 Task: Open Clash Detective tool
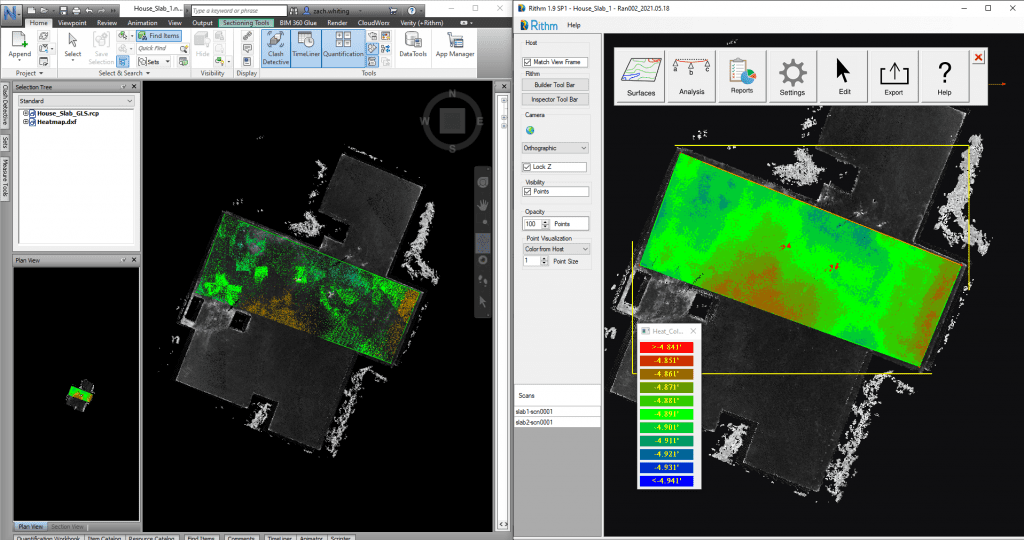tap(276, 48)
